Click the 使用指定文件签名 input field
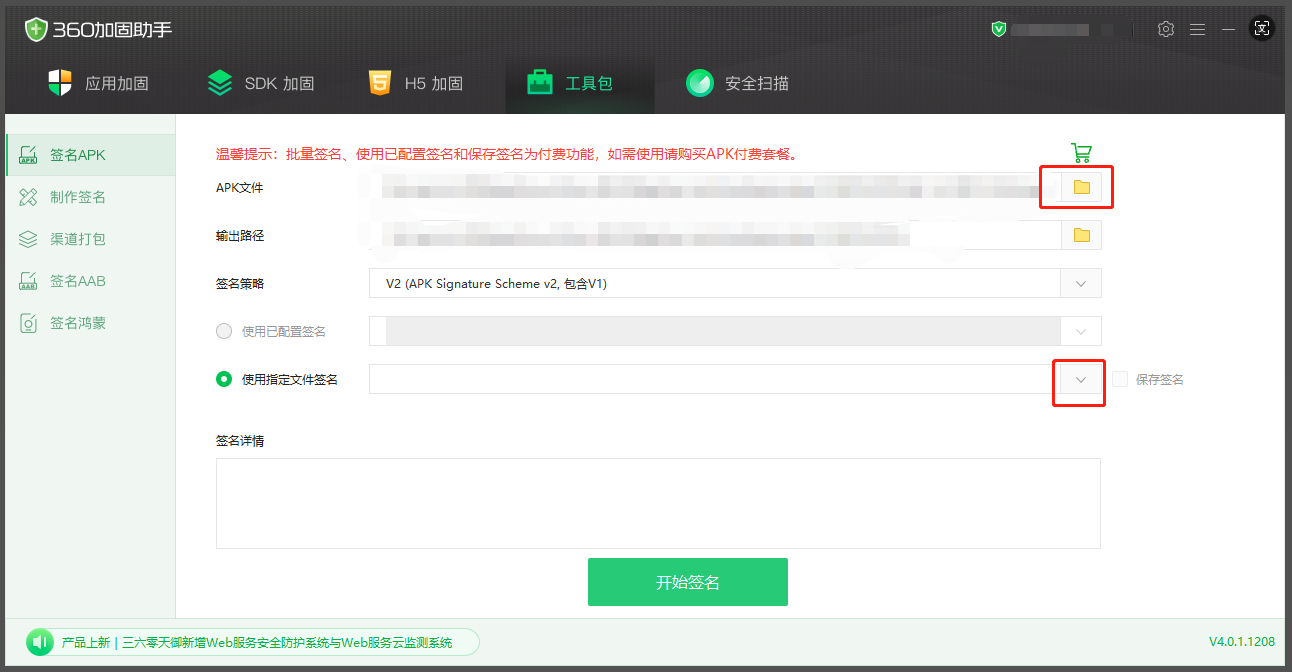Viewport: 1292px width, 672px height. (715, 379)
